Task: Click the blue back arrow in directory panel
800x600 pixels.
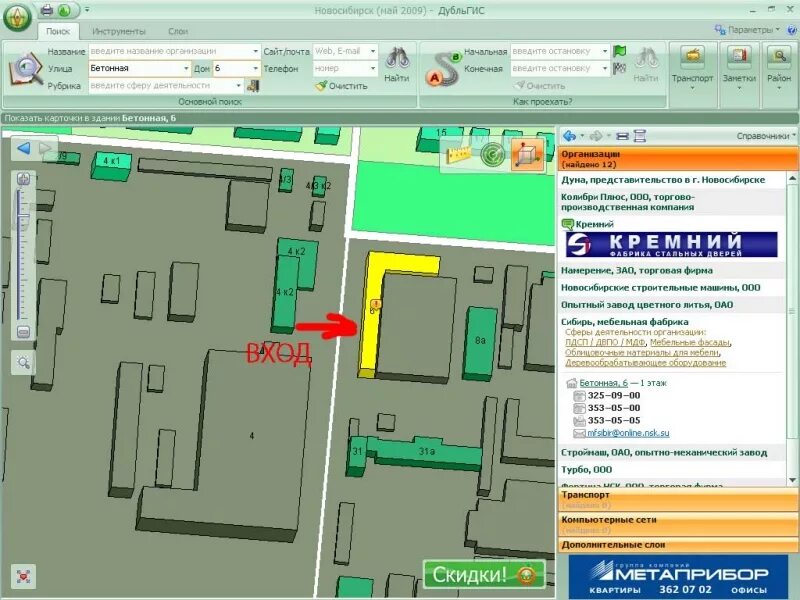Action: pos(569,136)
